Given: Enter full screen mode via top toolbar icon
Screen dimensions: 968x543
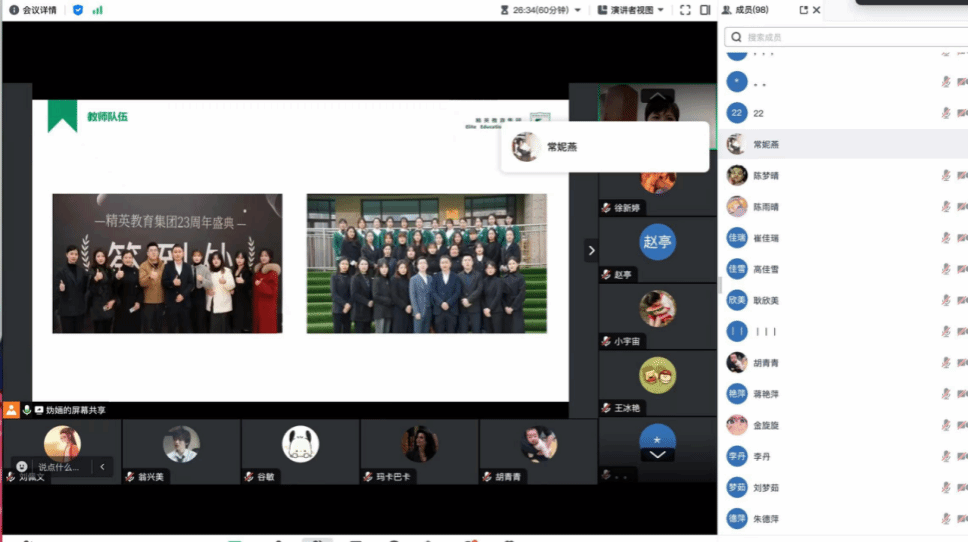Looking at the screenshot, I should [685, 10].
